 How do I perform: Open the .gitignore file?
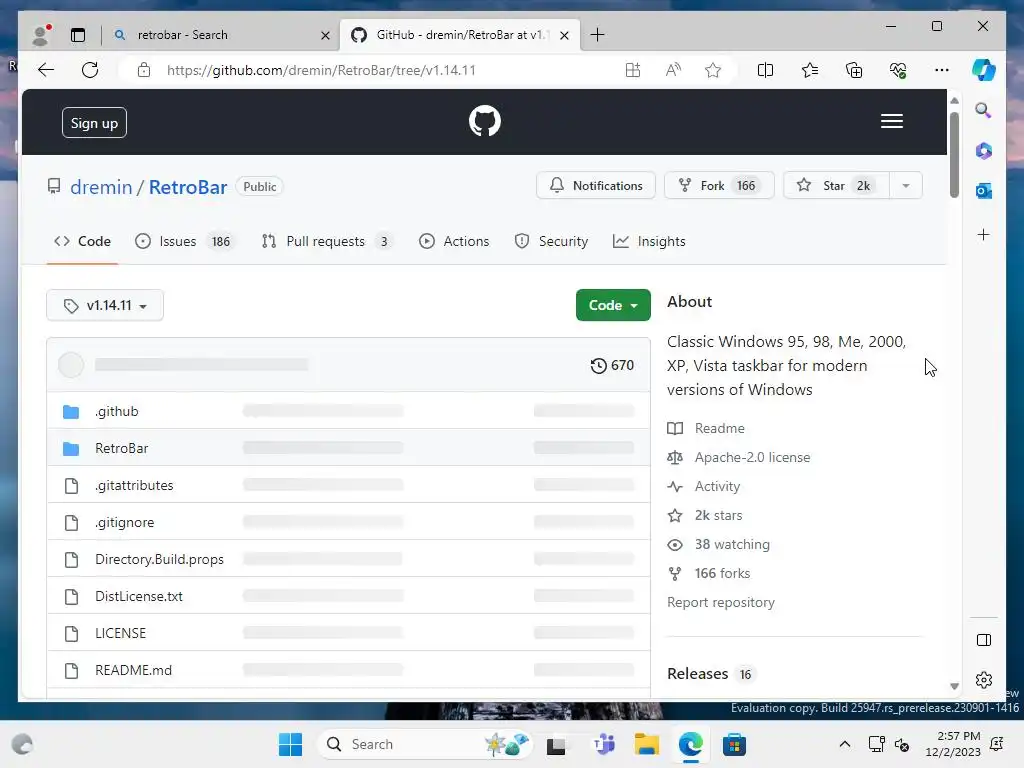125,522
